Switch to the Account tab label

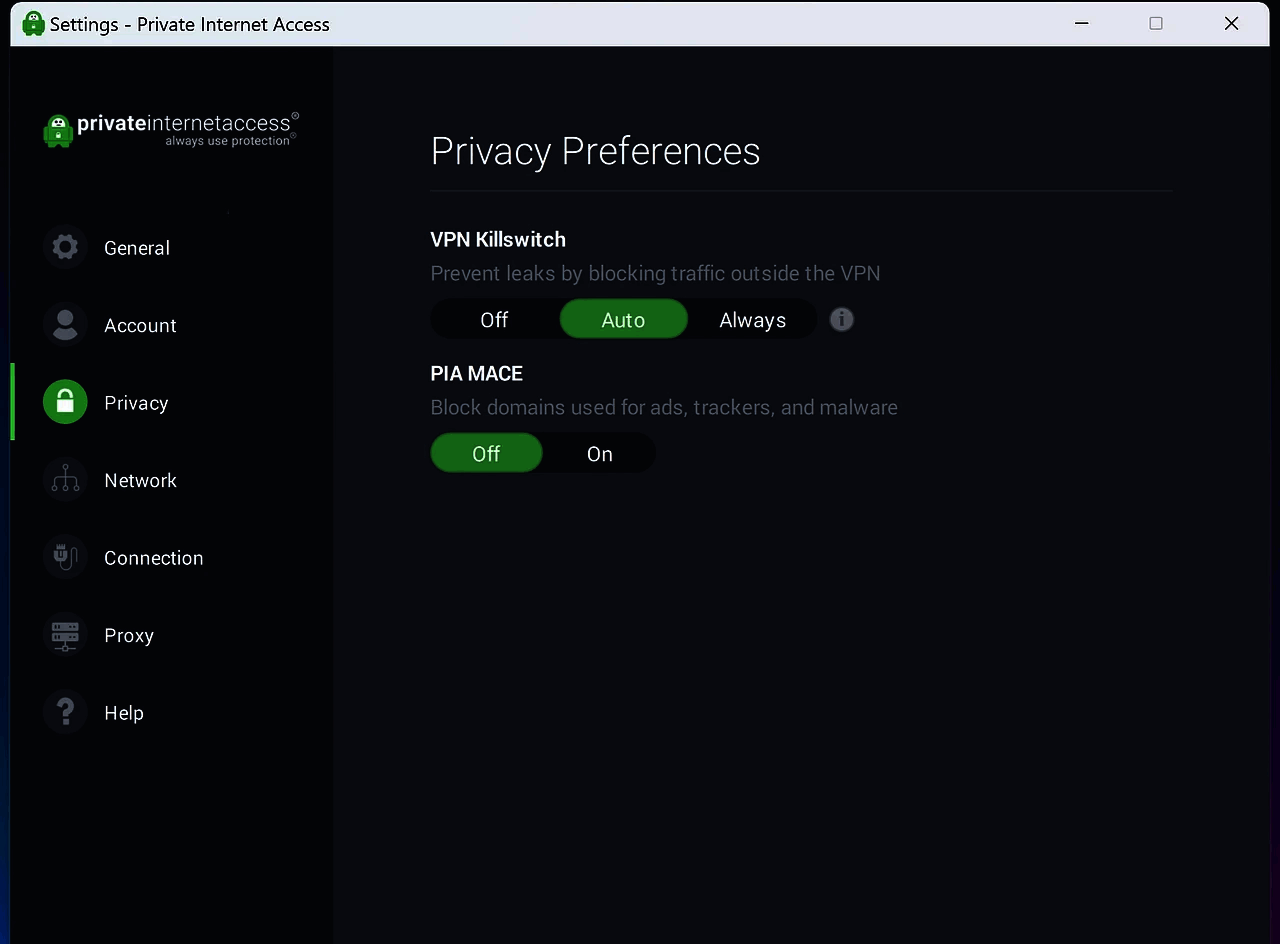point(140,326)
